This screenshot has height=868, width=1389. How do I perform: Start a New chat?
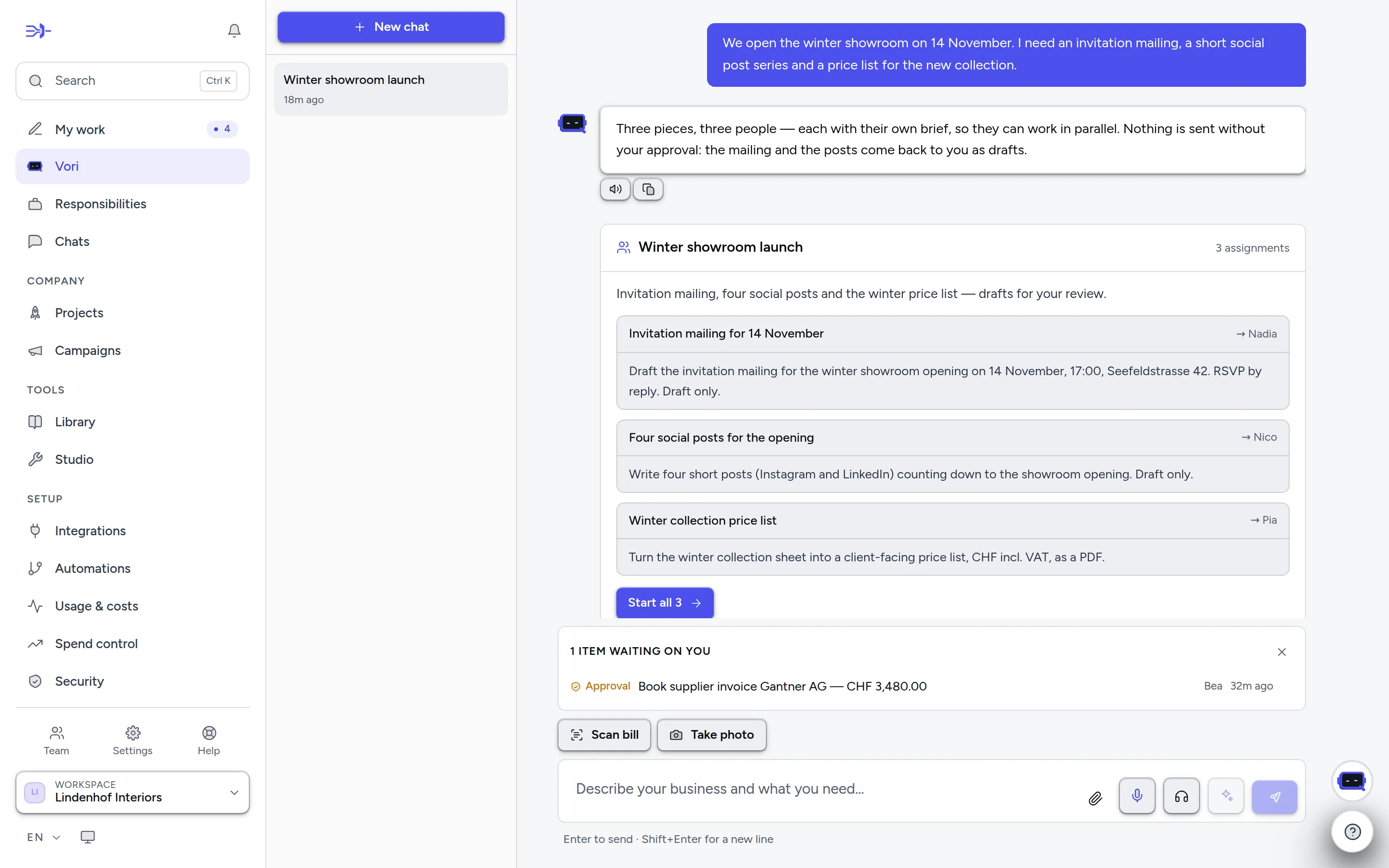pos(391,27)
